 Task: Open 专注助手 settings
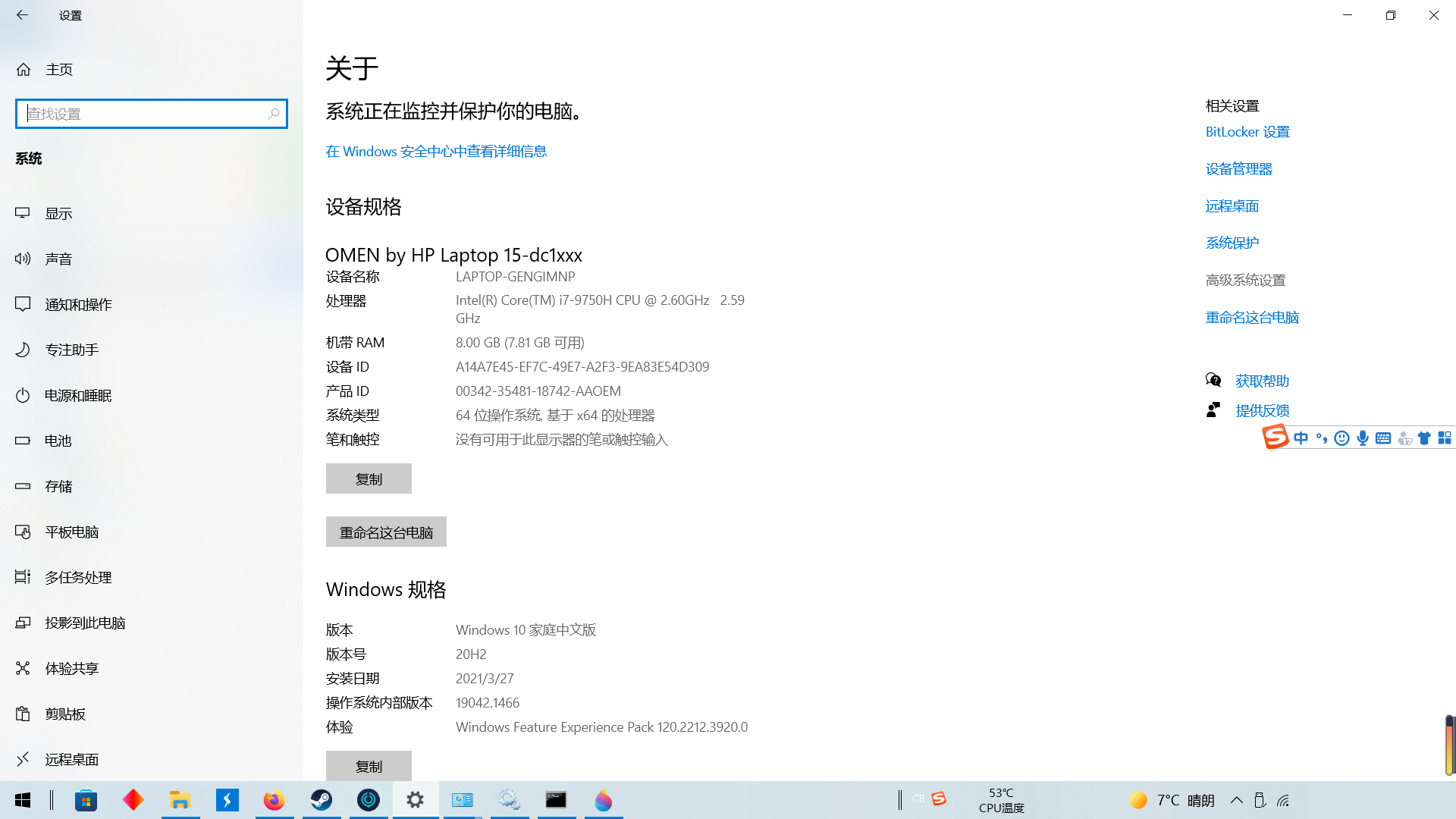152,350
